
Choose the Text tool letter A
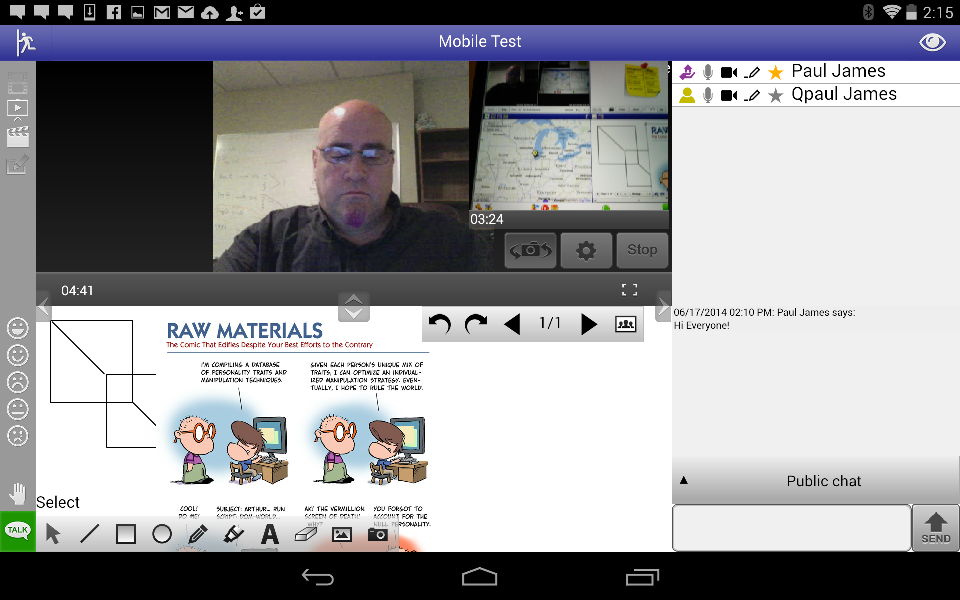coord(269,534)
